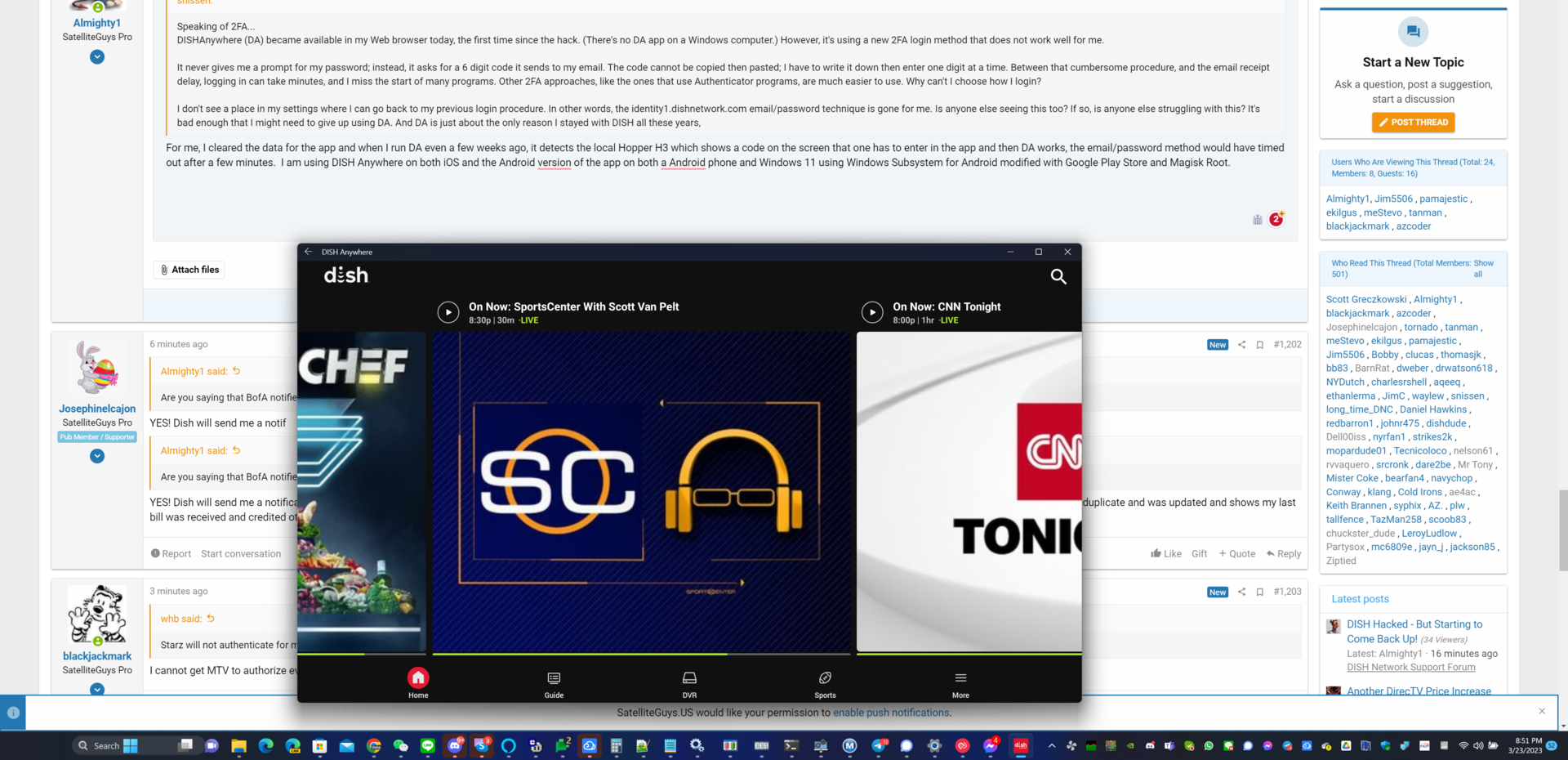Viewport: 1568px width, 760px height.
Task: Open Task View from taskbar
Action: pyautogui.click(x=185, y=745)
